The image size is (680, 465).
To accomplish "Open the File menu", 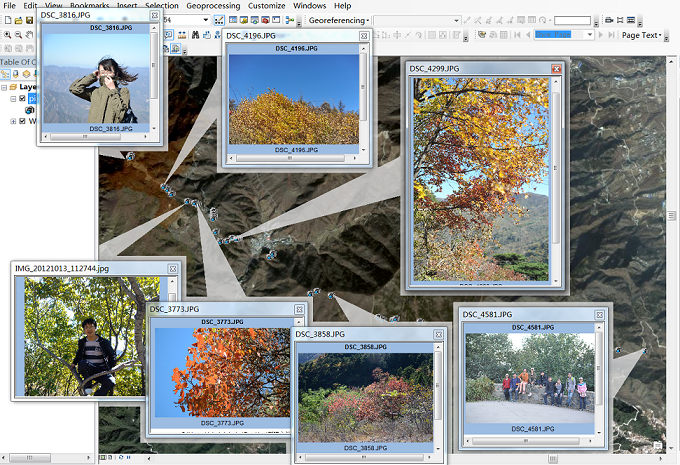I will pyautogui.click(x=10, y=6).
